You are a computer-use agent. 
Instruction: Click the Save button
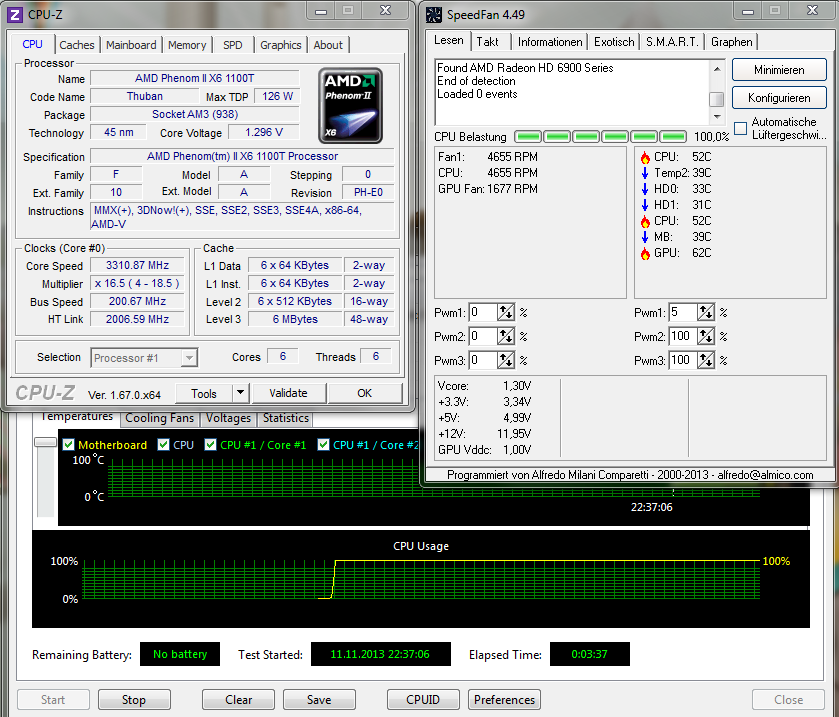(x=319, y=700)
